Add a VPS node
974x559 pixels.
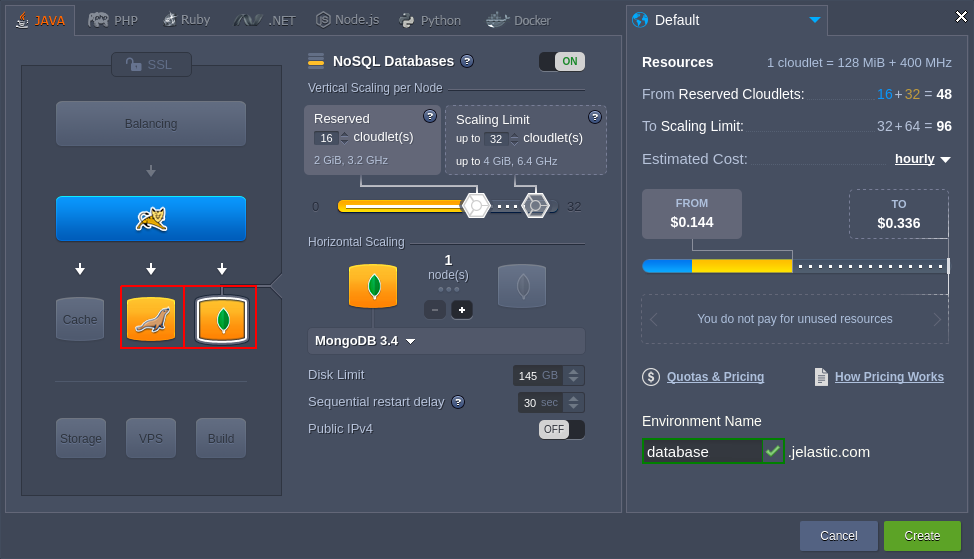pos(151,439)
